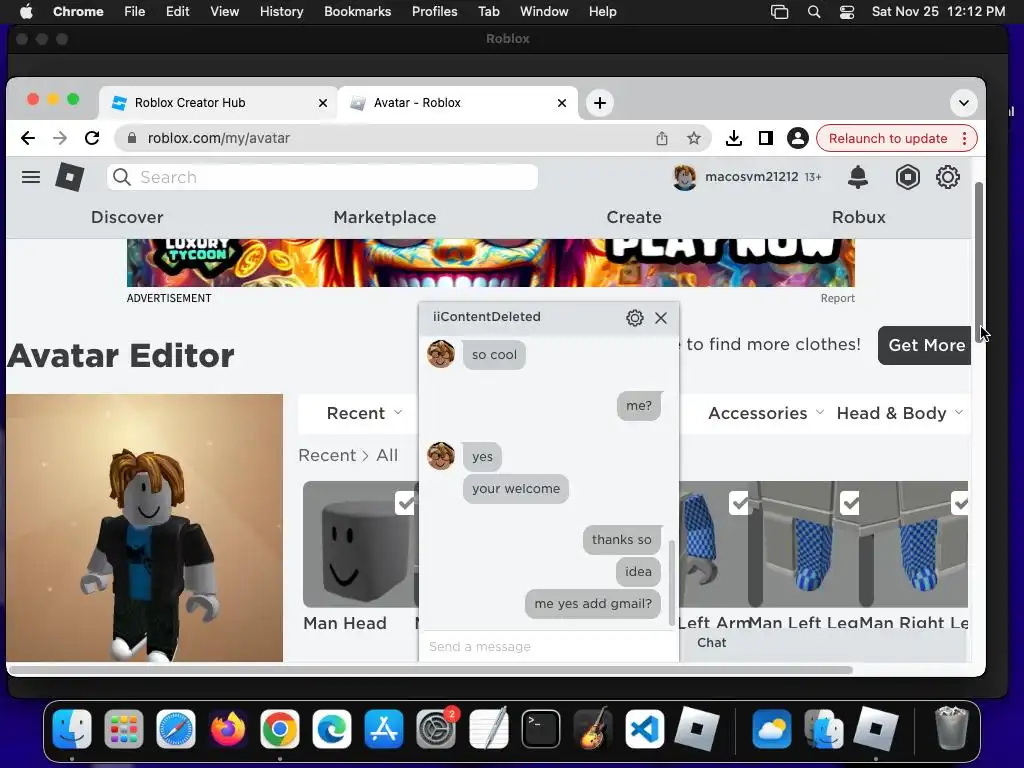
Task: Toggle checkbox on Man Right Leg item
Action: tap(960, 504)
